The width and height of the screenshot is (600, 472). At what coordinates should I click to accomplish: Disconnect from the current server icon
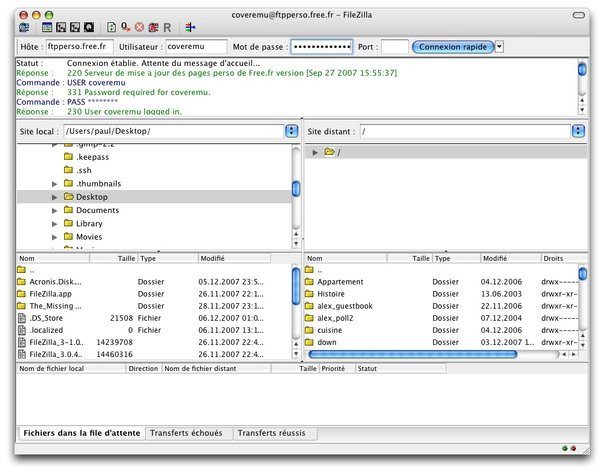coord(153,27)
